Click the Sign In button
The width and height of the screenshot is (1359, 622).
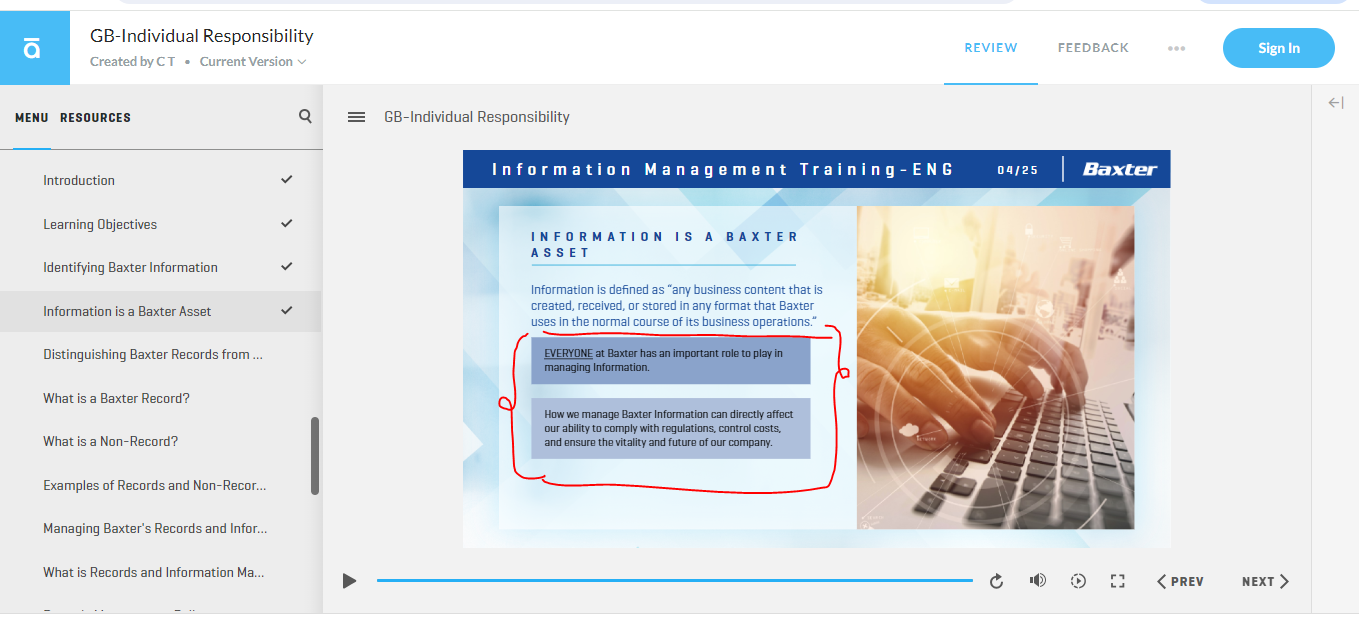pyautogui.click(x=1278, y=48)
